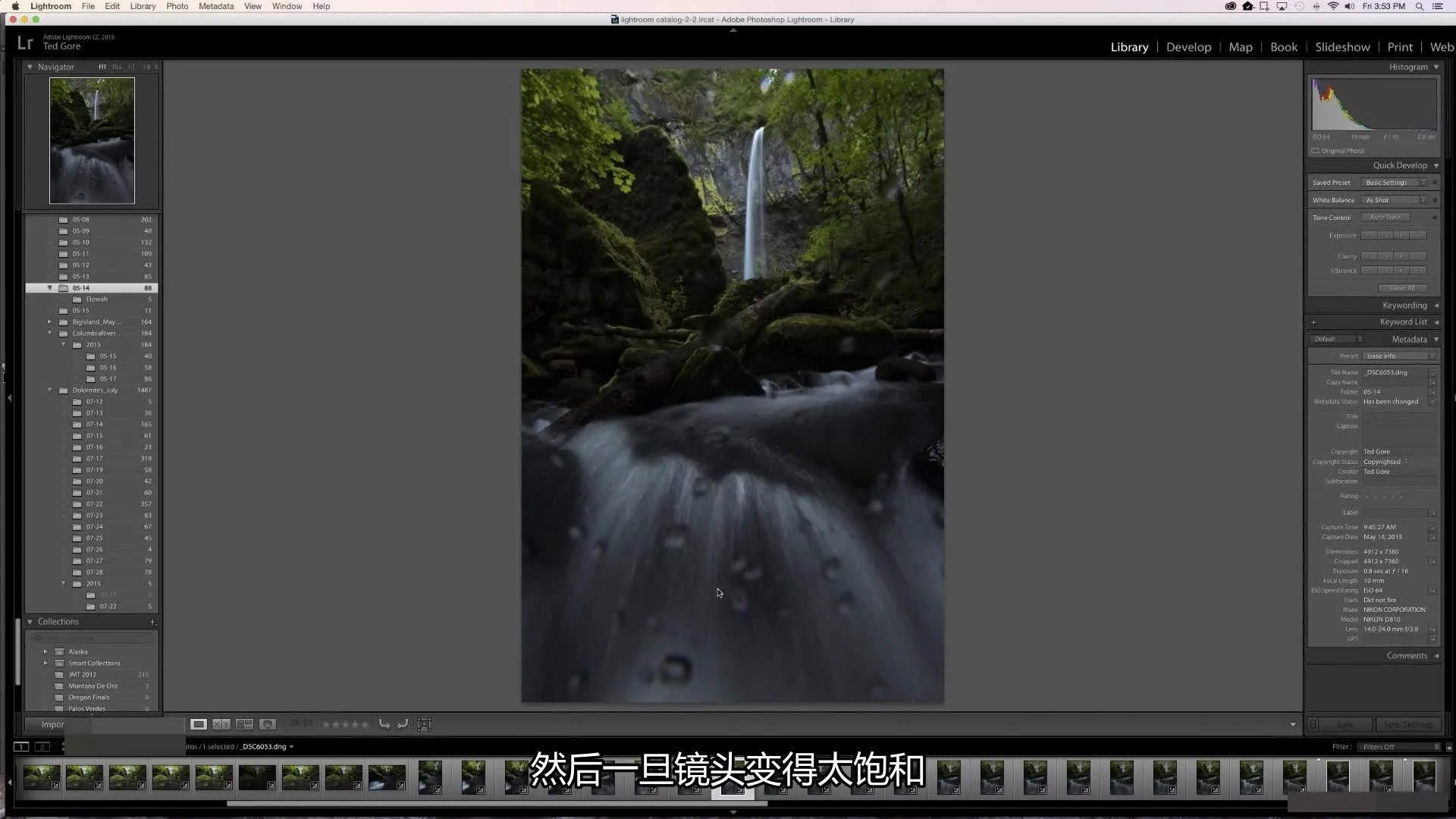Drag the Exposure tone control slider
This screenshot has width=1456, height=819.
click(x=1394, y=235)
